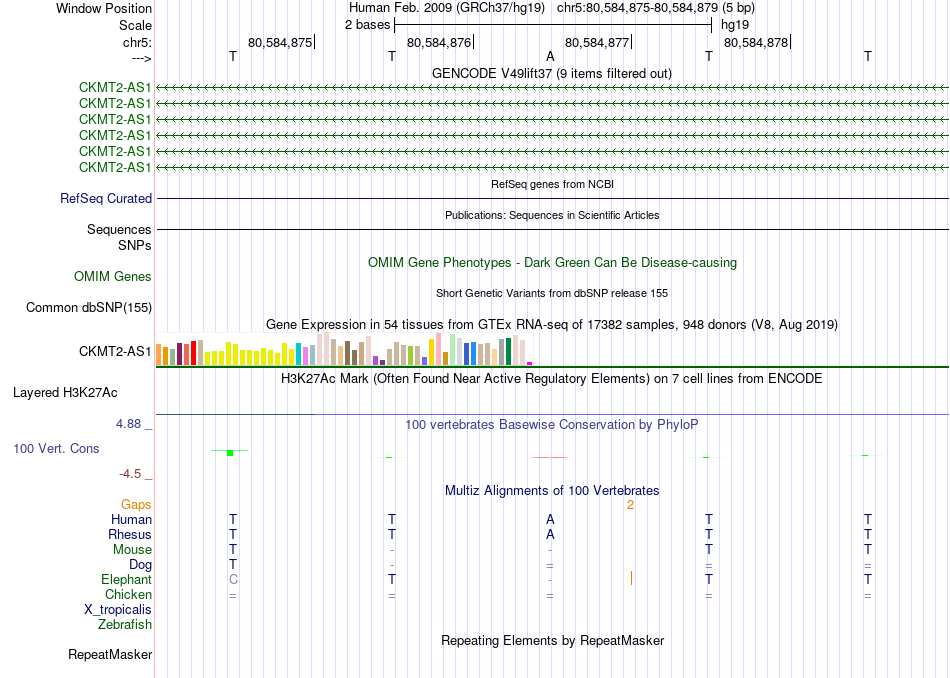Click the '4.88' PhyloP upper scale value
Image resolution: width=950 pixels, height=678 pixels.
(128, 424)
